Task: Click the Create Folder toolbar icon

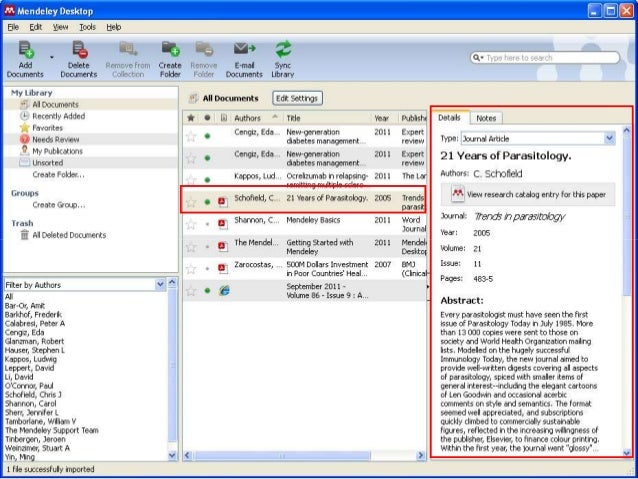Action: click(170, 49)
